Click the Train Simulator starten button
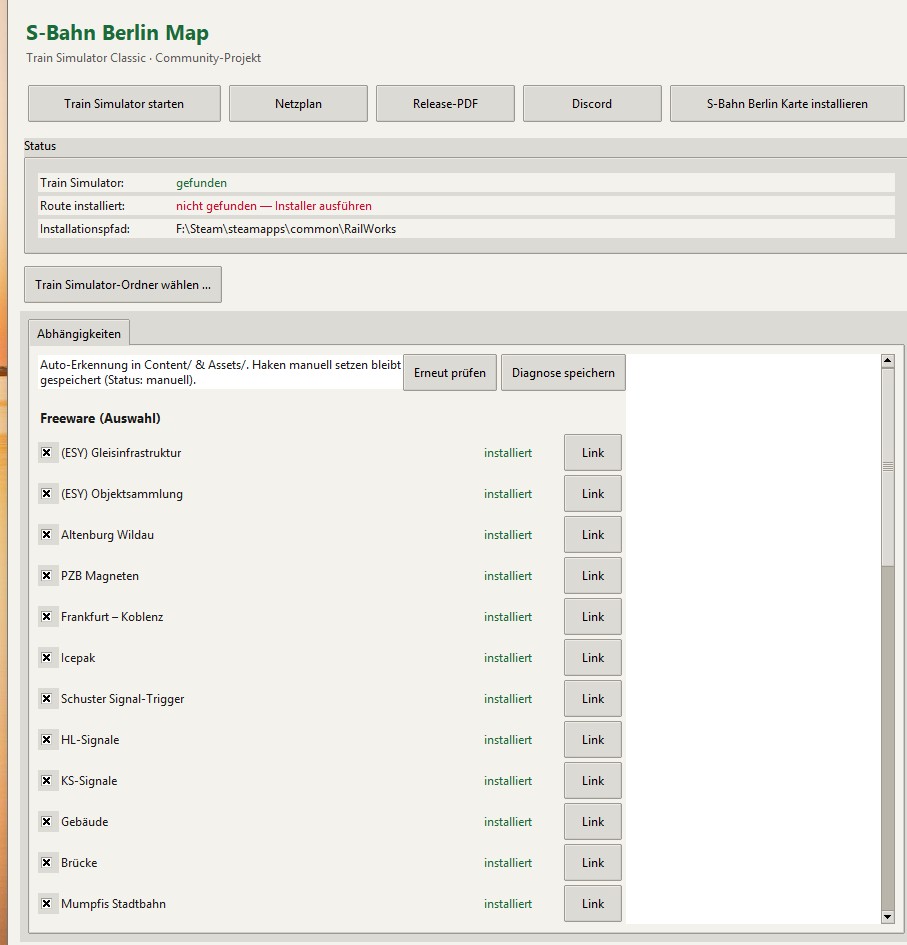 [124, 104]
